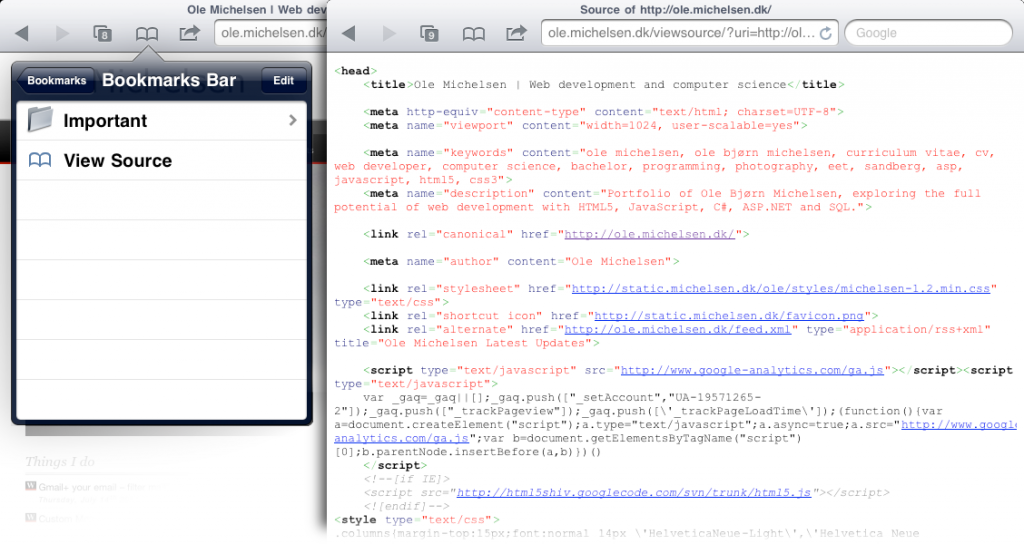This screenshot has height=544, width=1024.
Task: Tap the reload icon in address field
Action: tap(826, 33)
